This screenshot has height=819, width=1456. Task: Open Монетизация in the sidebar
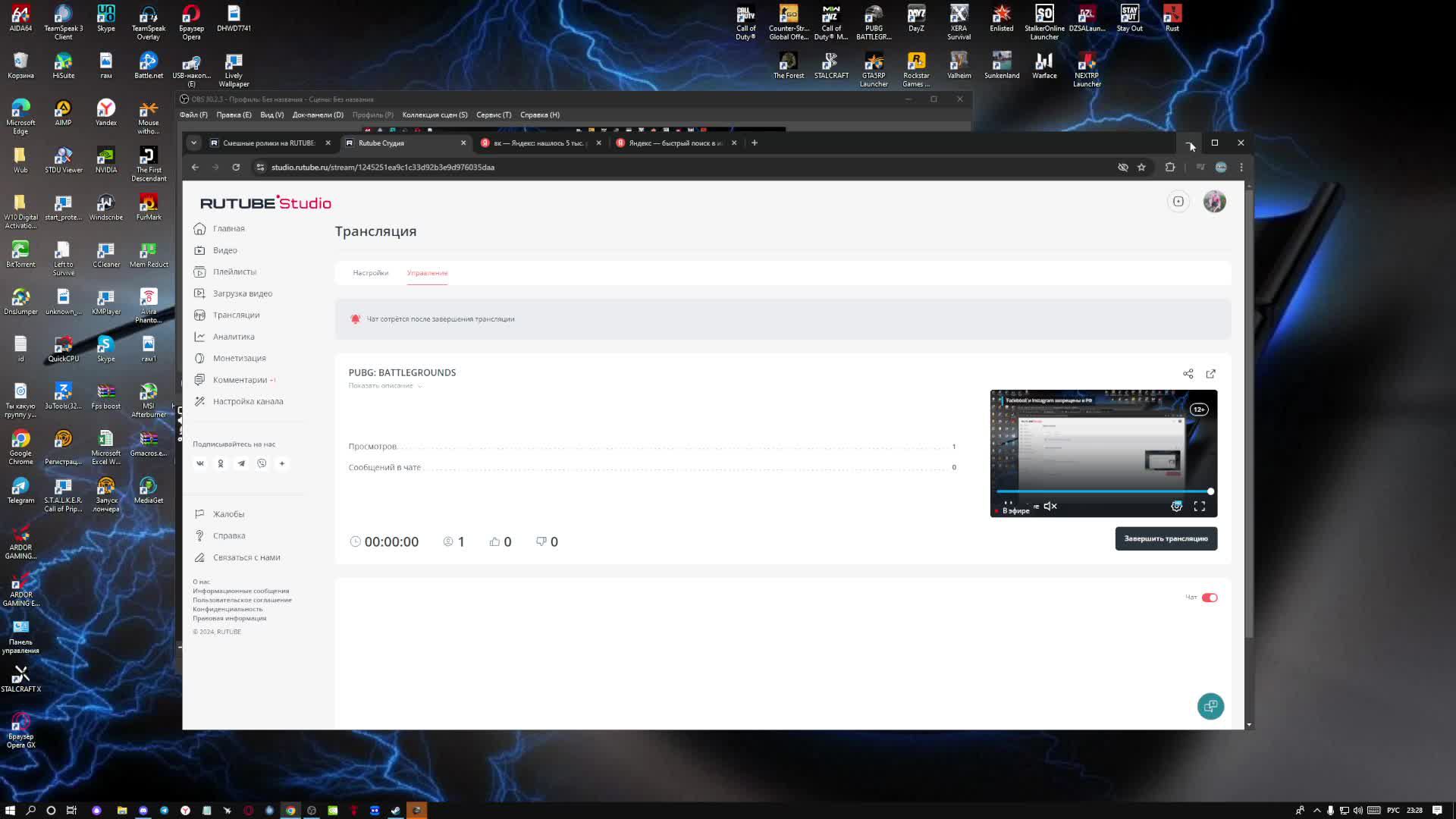click(239, 358)
